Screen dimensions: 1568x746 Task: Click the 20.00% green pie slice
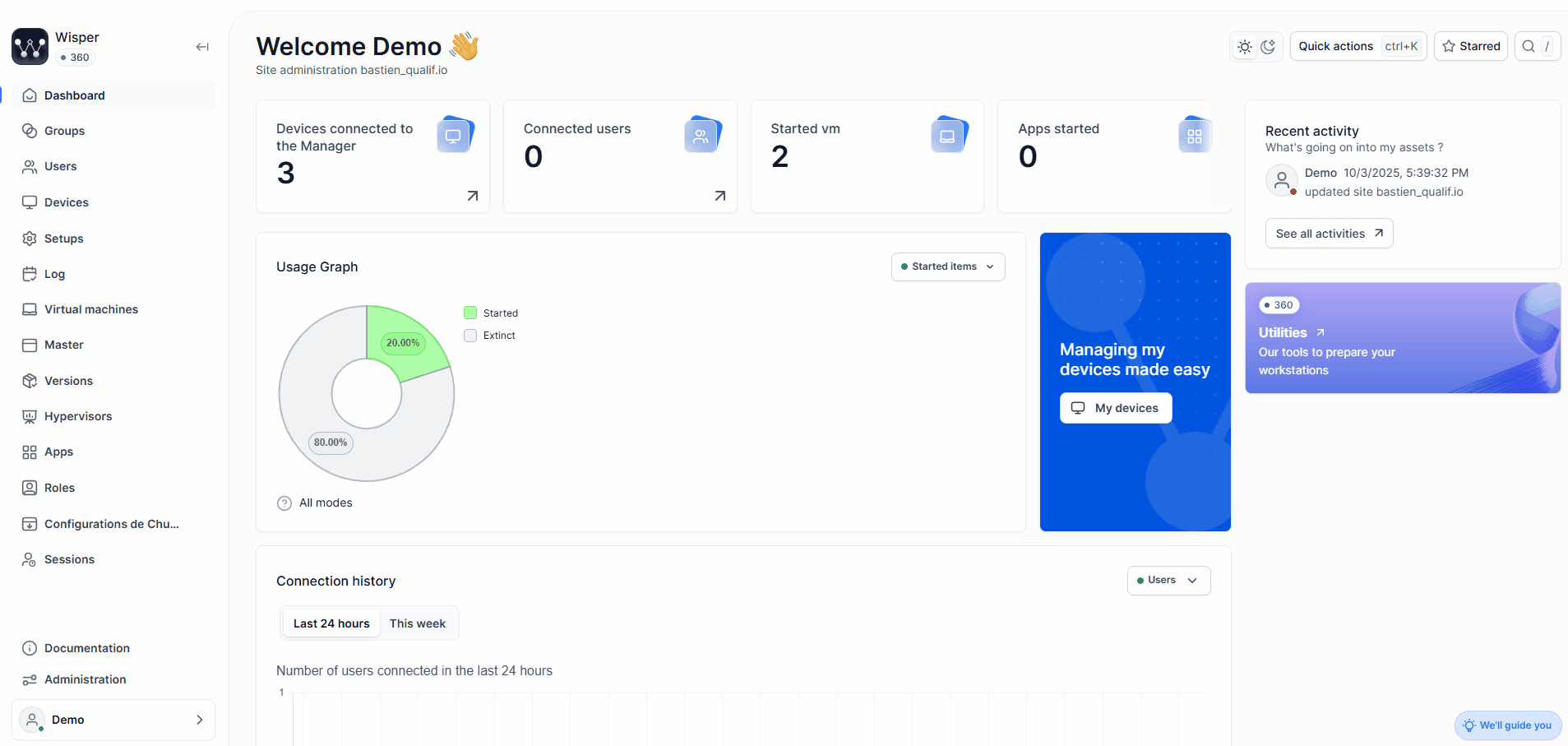[403, 343]
